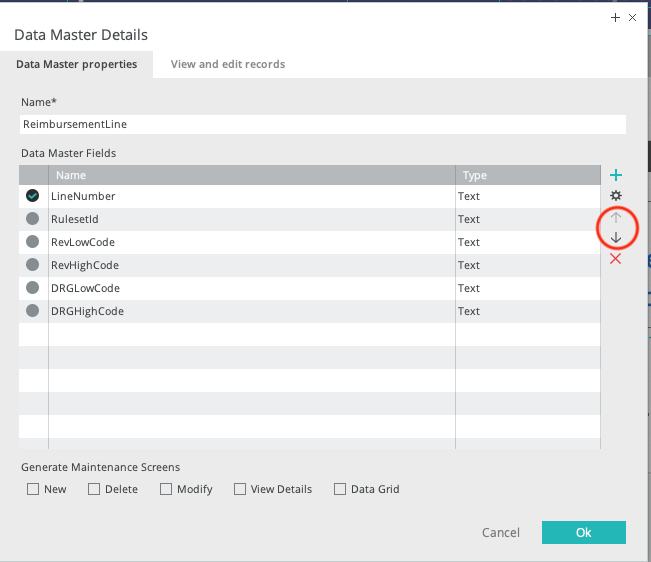This screenshot has width=651, height=562.
Task: Enable the New maintenance screen checkbox
Action: pos(33,489)
